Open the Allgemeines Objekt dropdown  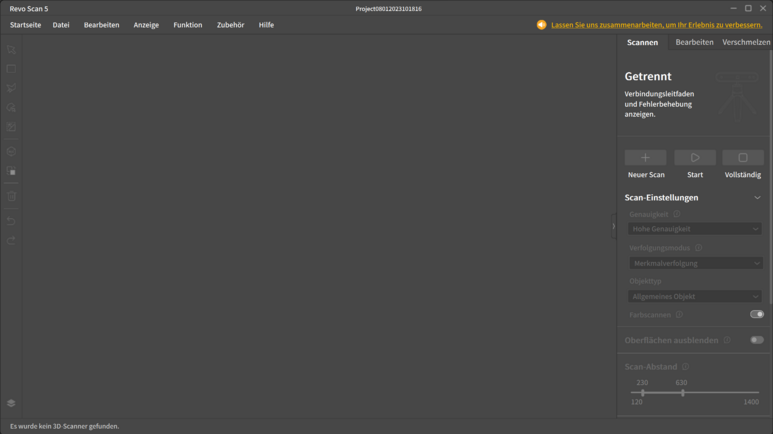695,296
